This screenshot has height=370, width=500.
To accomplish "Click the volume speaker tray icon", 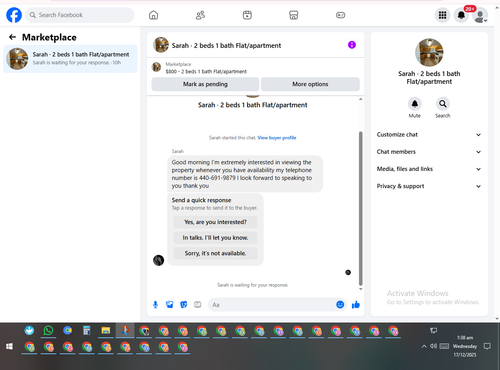I will [433, 346].
